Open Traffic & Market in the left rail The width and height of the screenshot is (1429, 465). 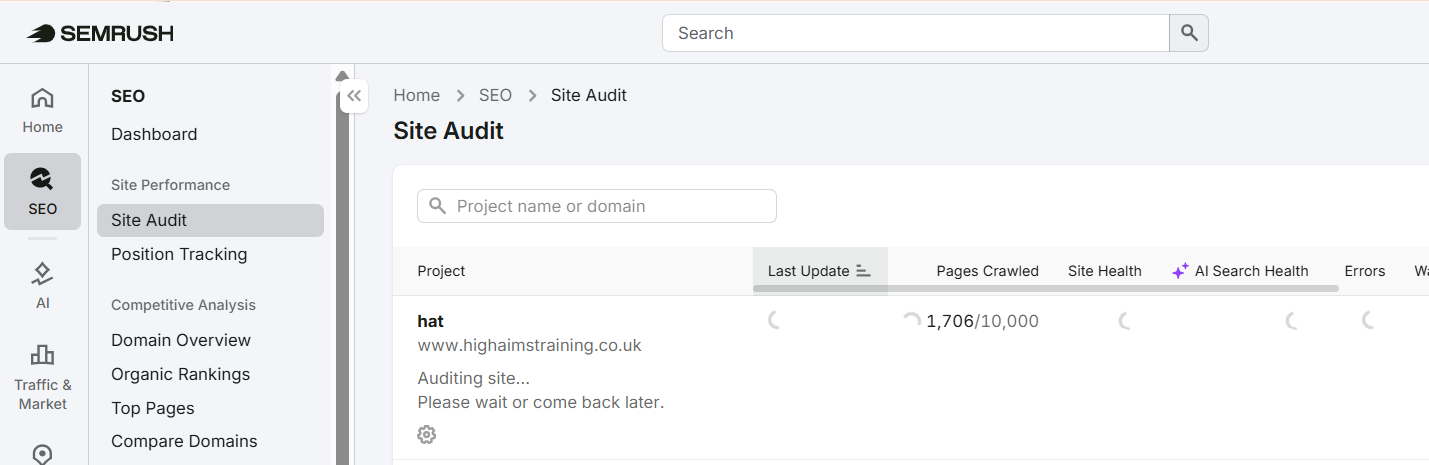tap(42, 378)
